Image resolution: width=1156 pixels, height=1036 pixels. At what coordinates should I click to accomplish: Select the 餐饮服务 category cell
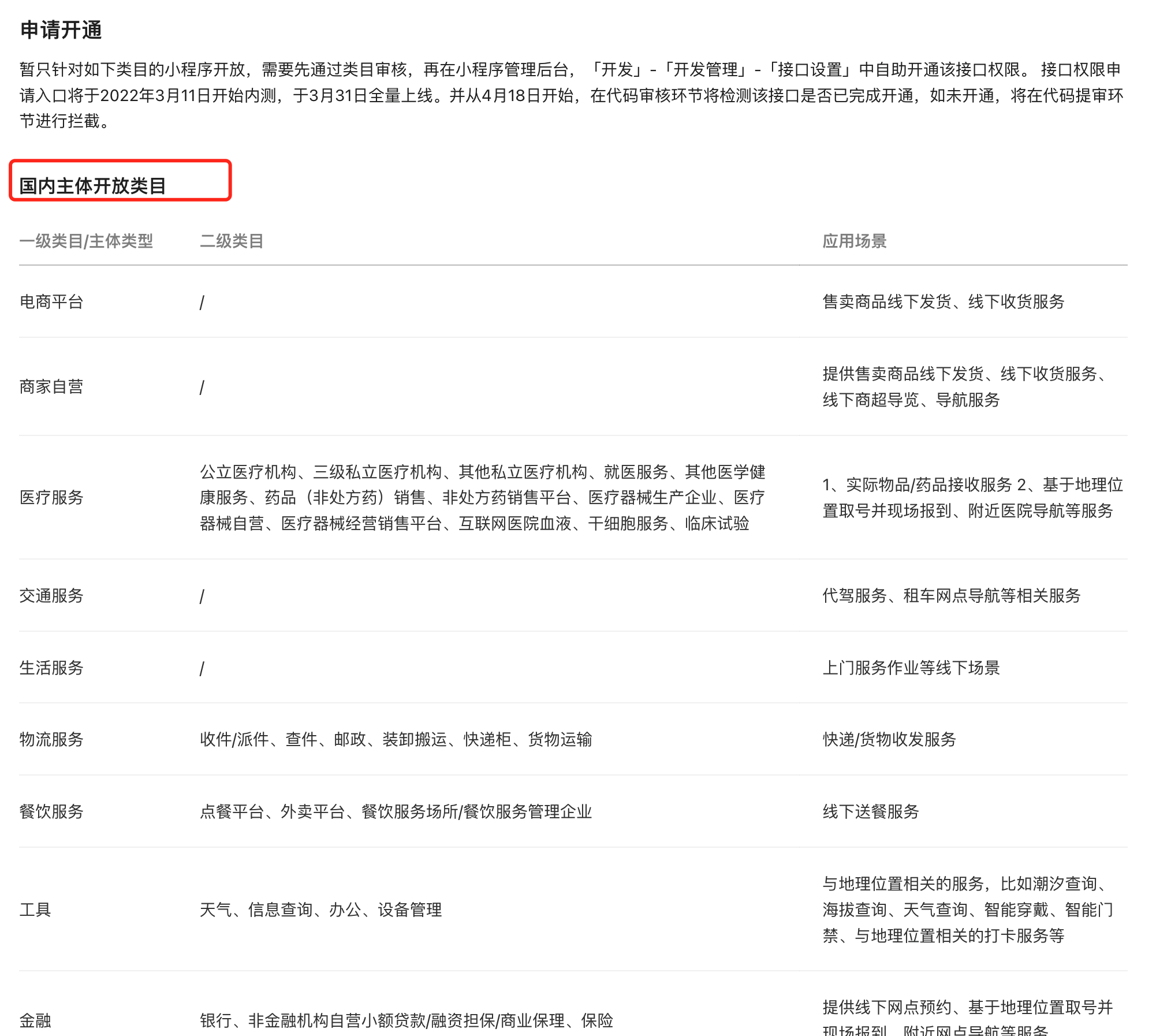click(x=51, y=812)
